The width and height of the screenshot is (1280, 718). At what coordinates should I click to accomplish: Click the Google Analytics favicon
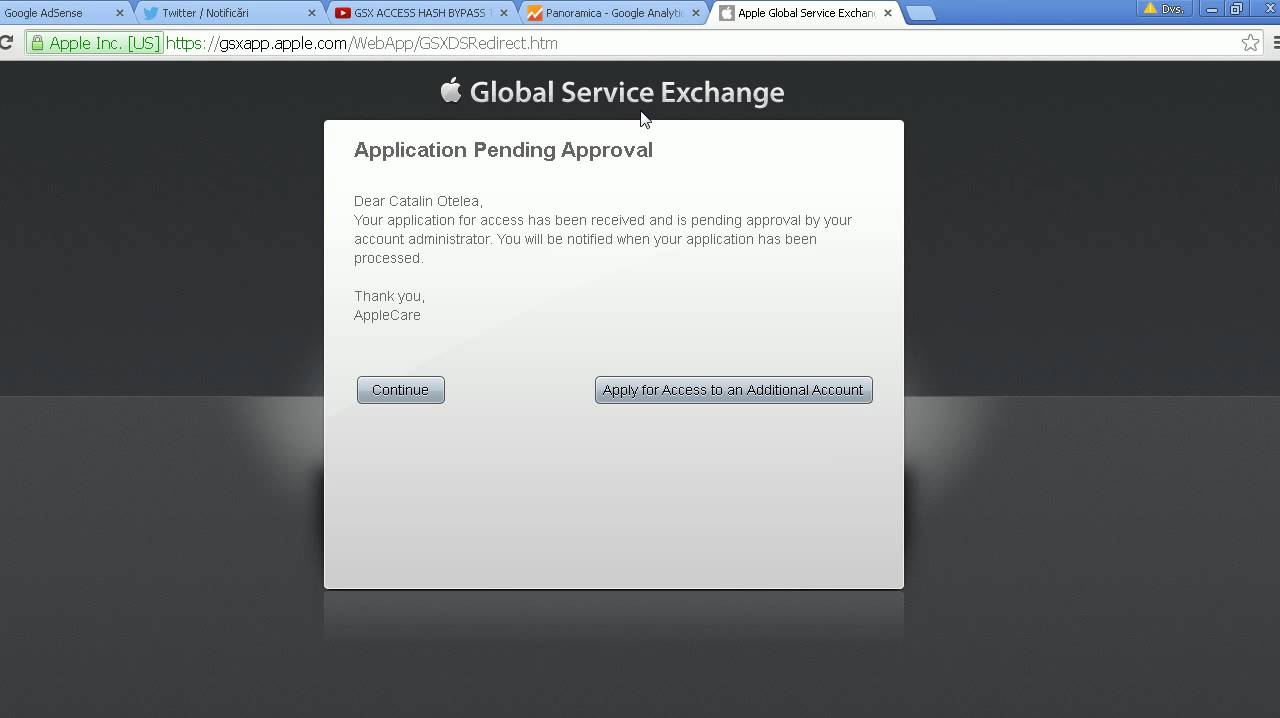(x=535, y=13)
